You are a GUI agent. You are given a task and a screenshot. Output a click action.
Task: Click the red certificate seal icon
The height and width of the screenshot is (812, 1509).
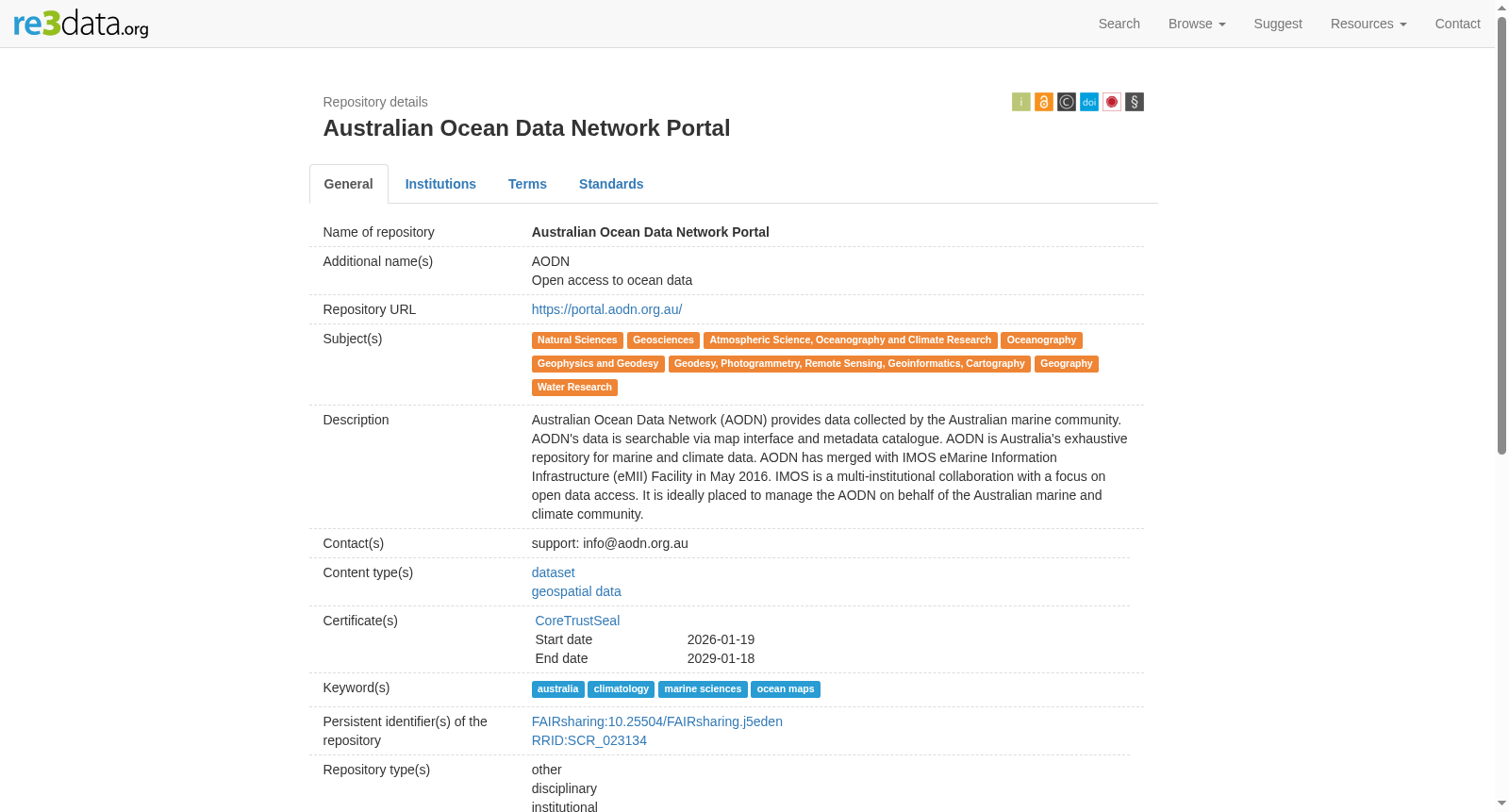click(x=1112, y=102)
